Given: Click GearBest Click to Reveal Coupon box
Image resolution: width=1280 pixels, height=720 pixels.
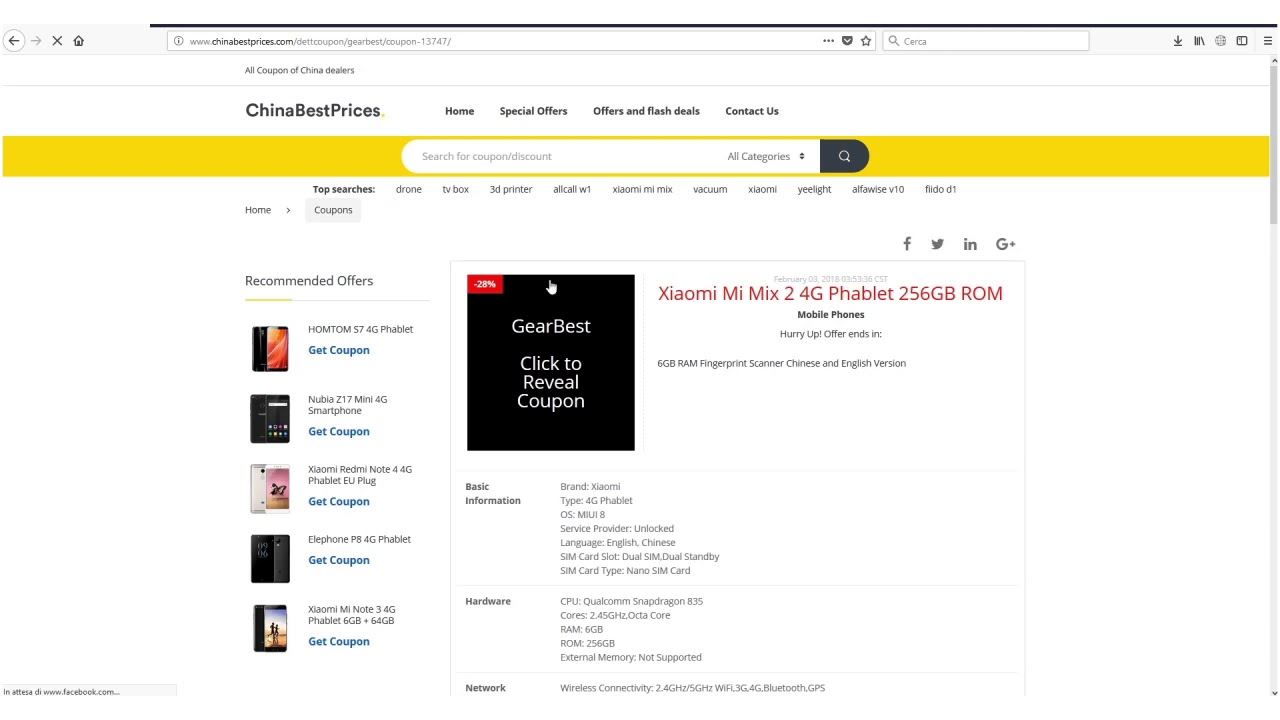Looking at the screenshot, I should coord(551,363).
